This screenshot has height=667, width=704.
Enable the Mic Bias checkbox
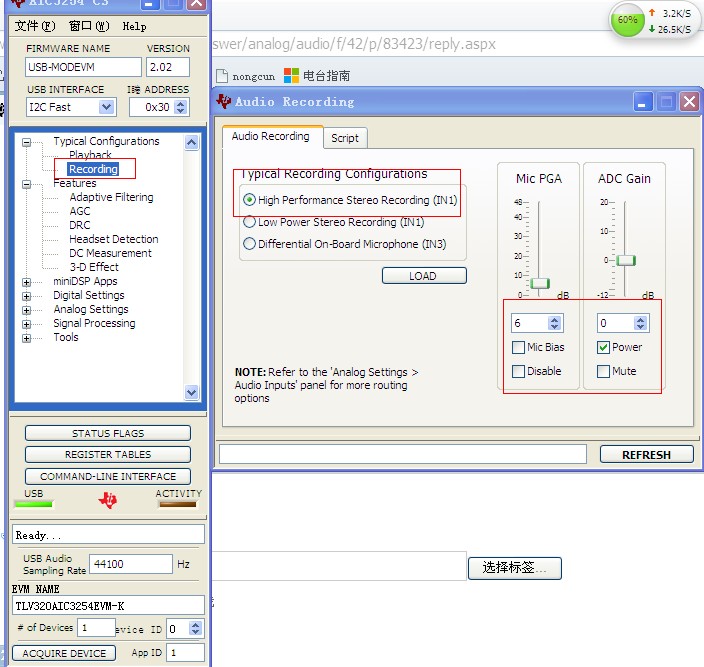pos(518,347)
